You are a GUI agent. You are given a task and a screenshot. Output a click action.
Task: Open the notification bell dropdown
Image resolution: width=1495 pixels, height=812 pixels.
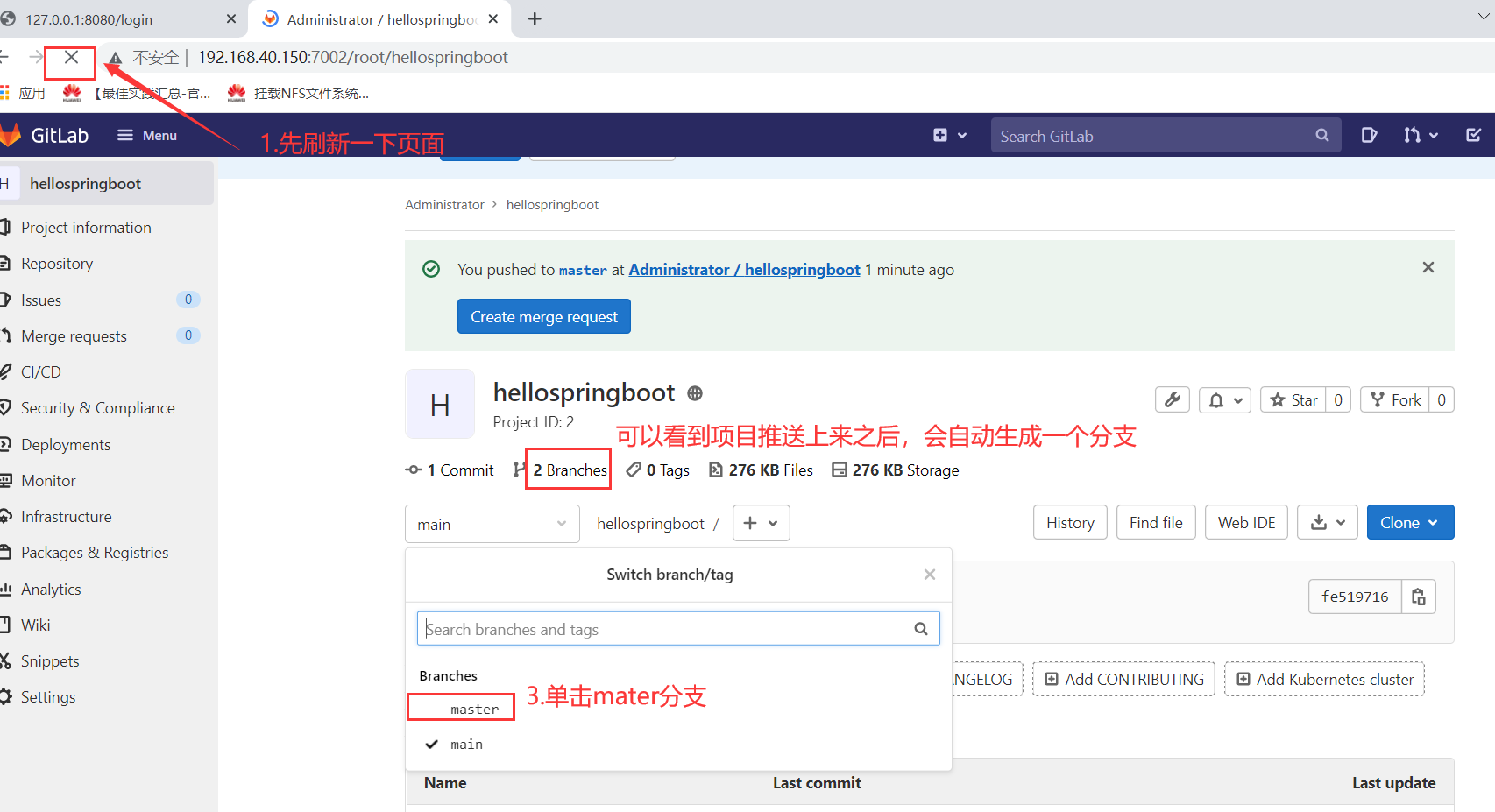[1224, 399]
